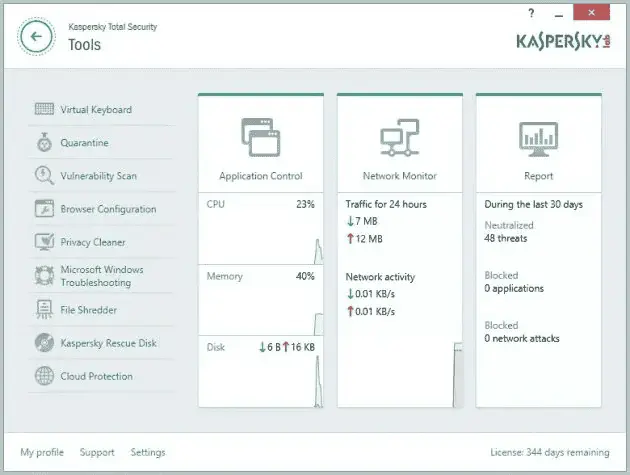Open the Settings link
The height and width of the screenshot is (475, 630).
pos(148,452)
